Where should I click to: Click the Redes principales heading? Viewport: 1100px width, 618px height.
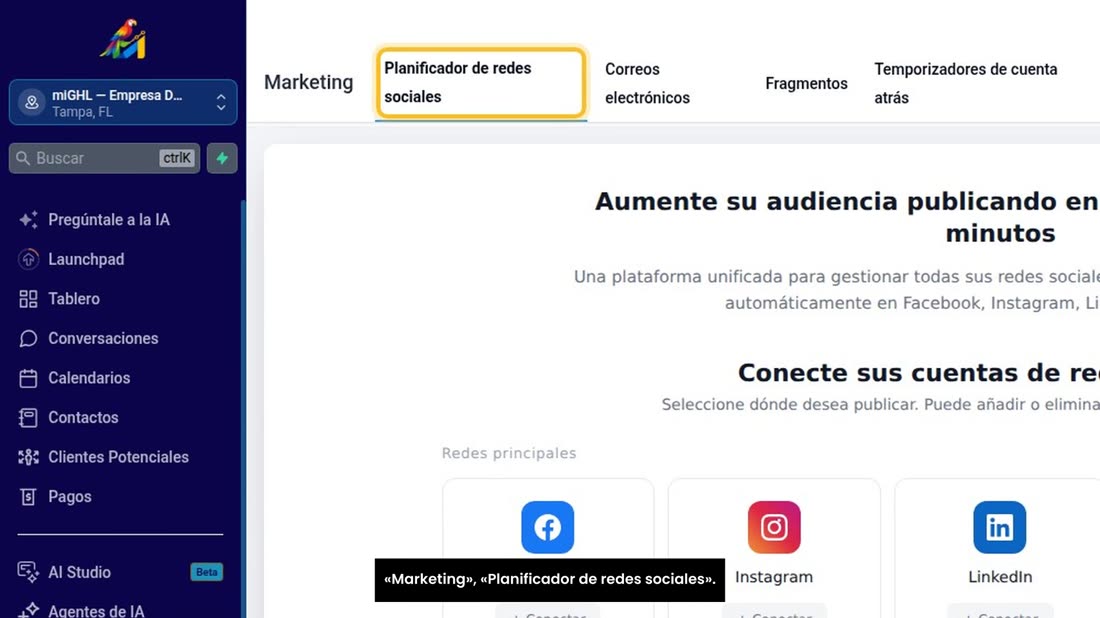509,453
